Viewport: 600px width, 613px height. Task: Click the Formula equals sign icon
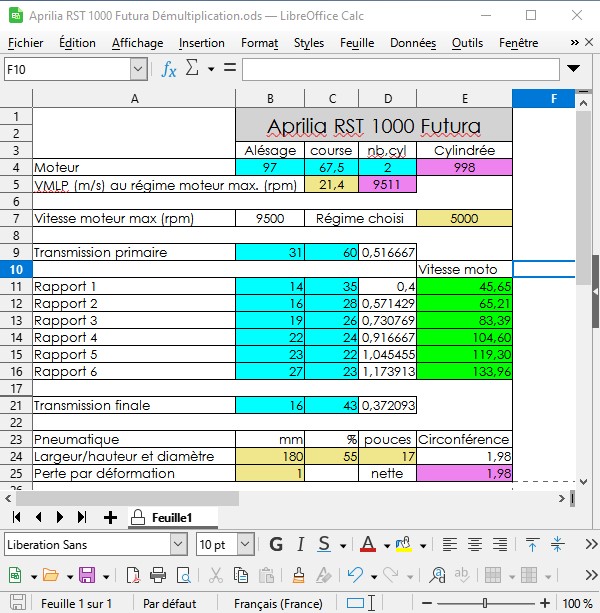[230, 68]
